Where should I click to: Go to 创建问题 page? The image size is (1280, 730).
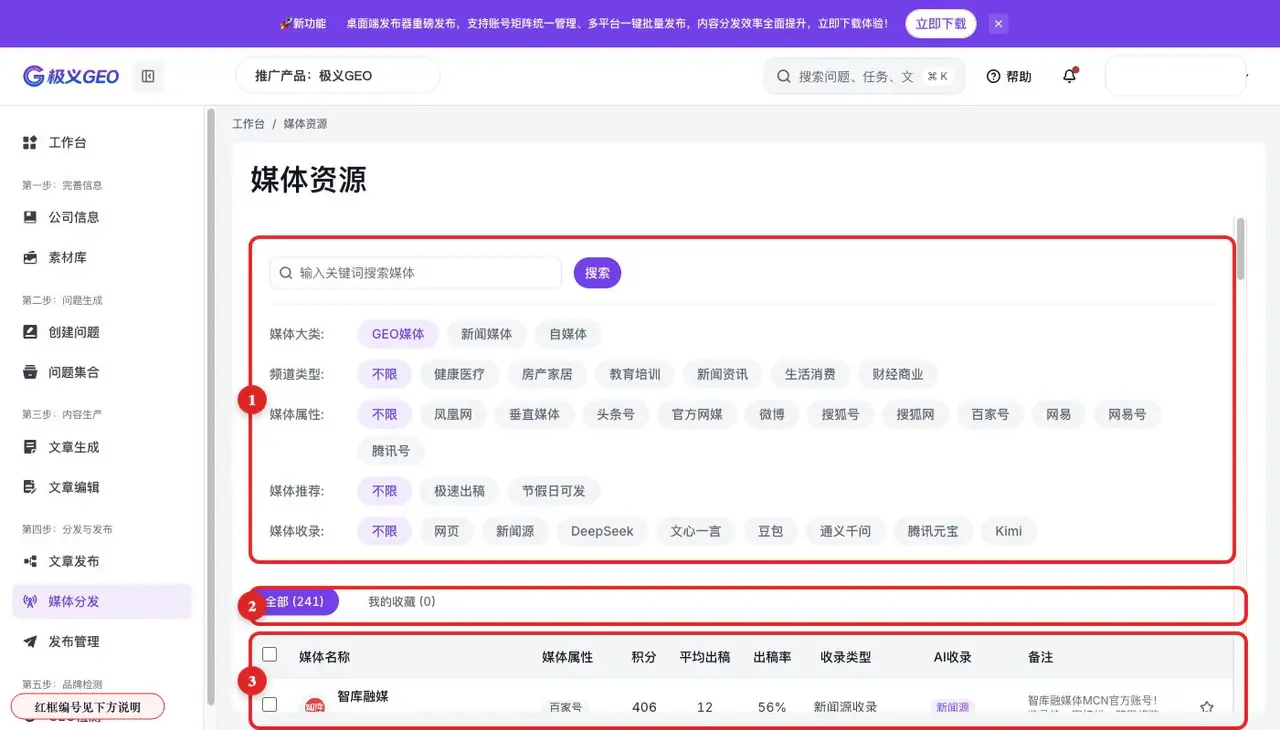tap(102, 332)
